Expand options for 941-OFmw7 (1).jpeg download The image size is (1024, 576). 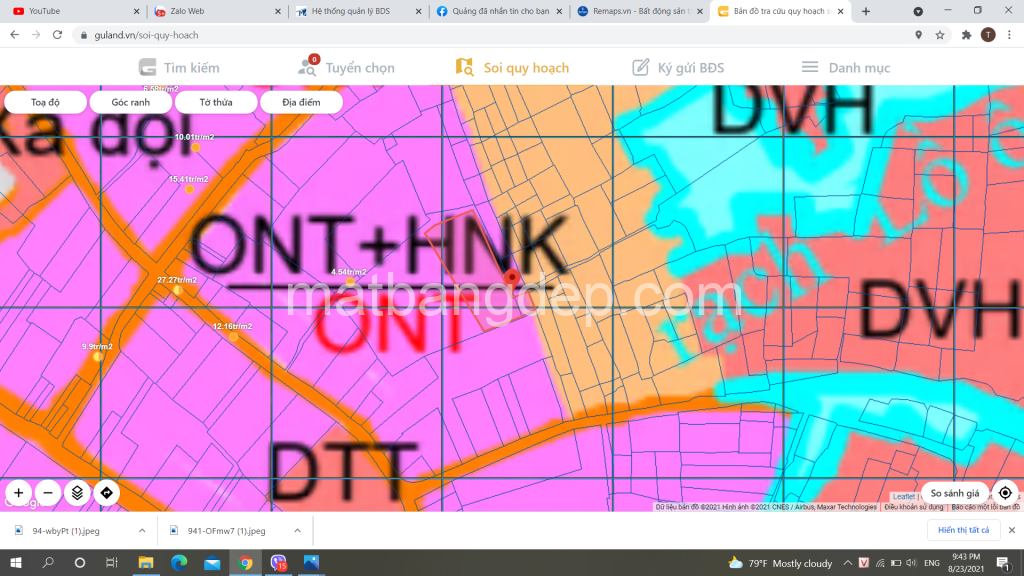click(298, 530)
